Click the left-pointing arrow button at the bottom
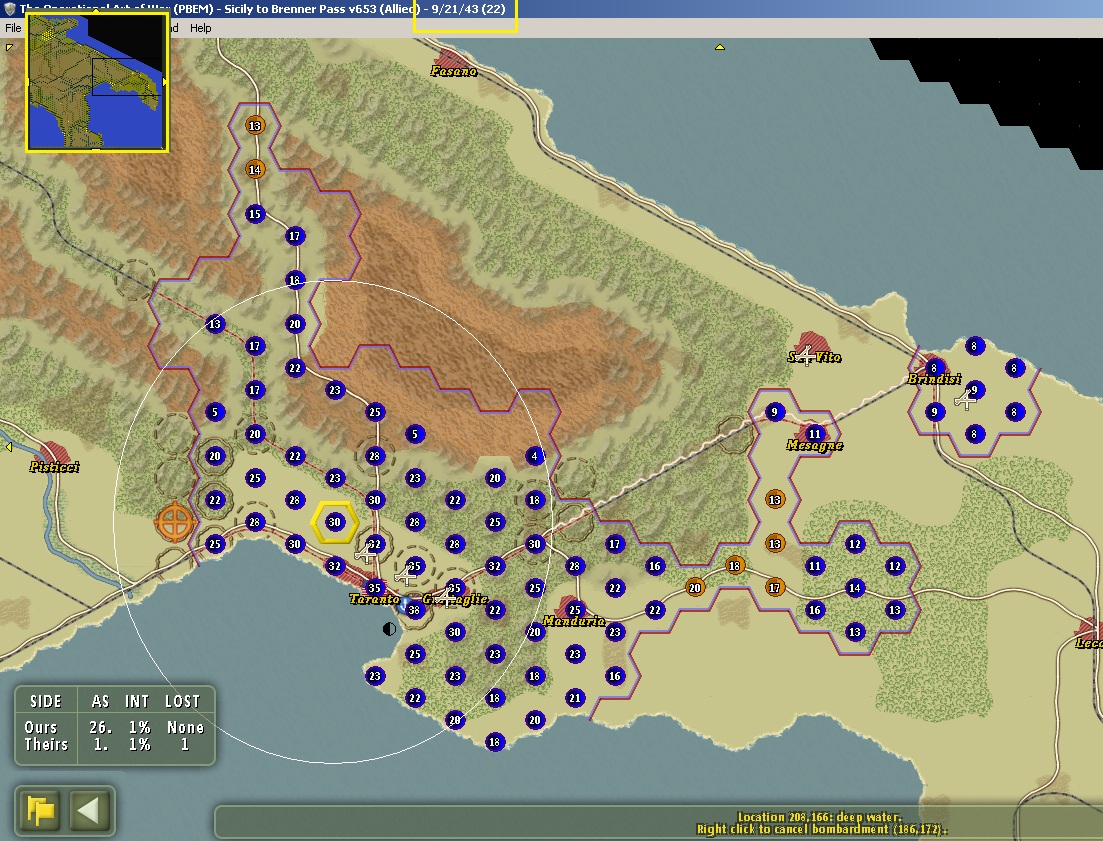Image resolution: width=1103 pixels, height=841 pixels. pos(89,811)
